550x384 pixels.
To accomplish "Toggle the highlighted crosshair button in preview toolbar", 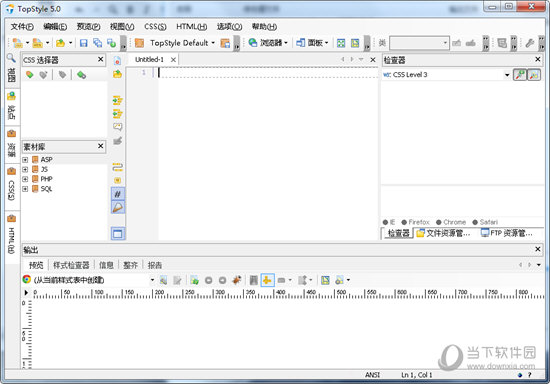I will (267, 280).
